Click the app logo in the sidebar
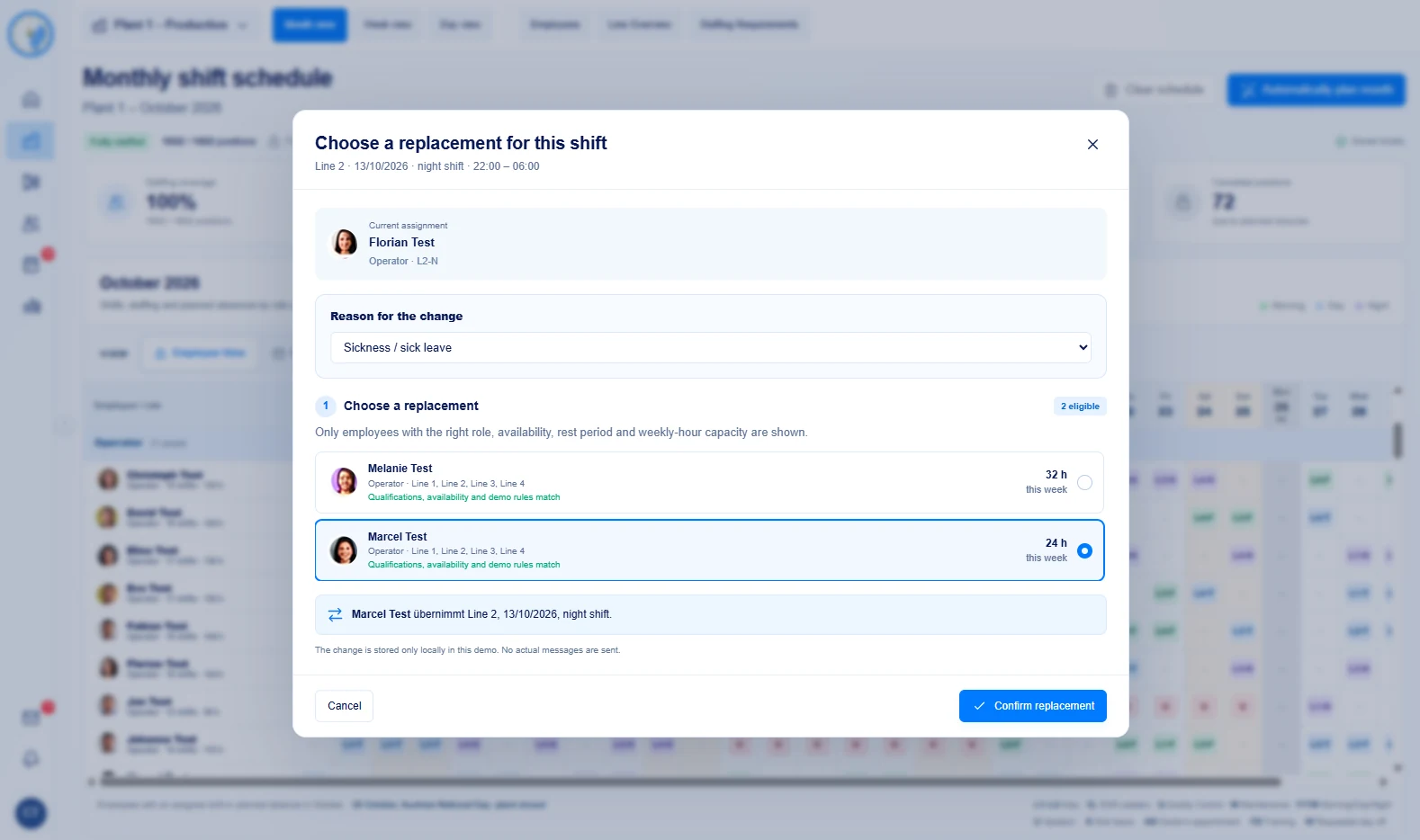This screenshot has height=840, width=1420. (31, 34)
